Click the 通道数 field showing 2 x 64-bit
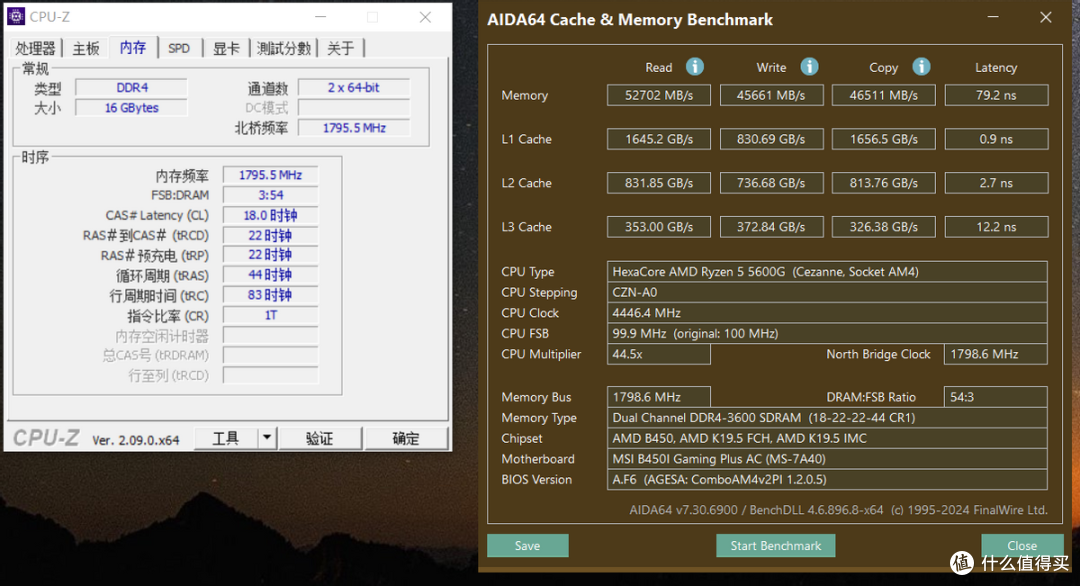 [354, 87]
